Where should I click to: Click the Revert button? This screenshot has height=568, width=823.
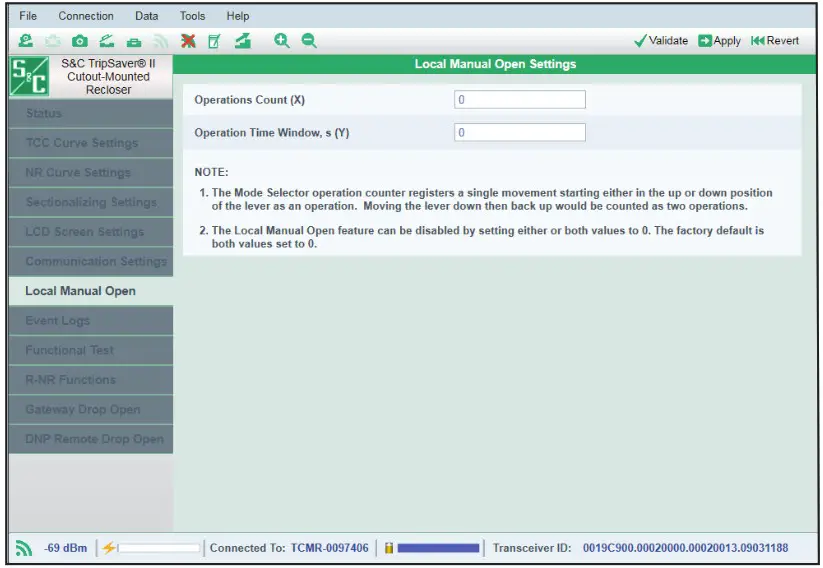(x=775, y=41)
